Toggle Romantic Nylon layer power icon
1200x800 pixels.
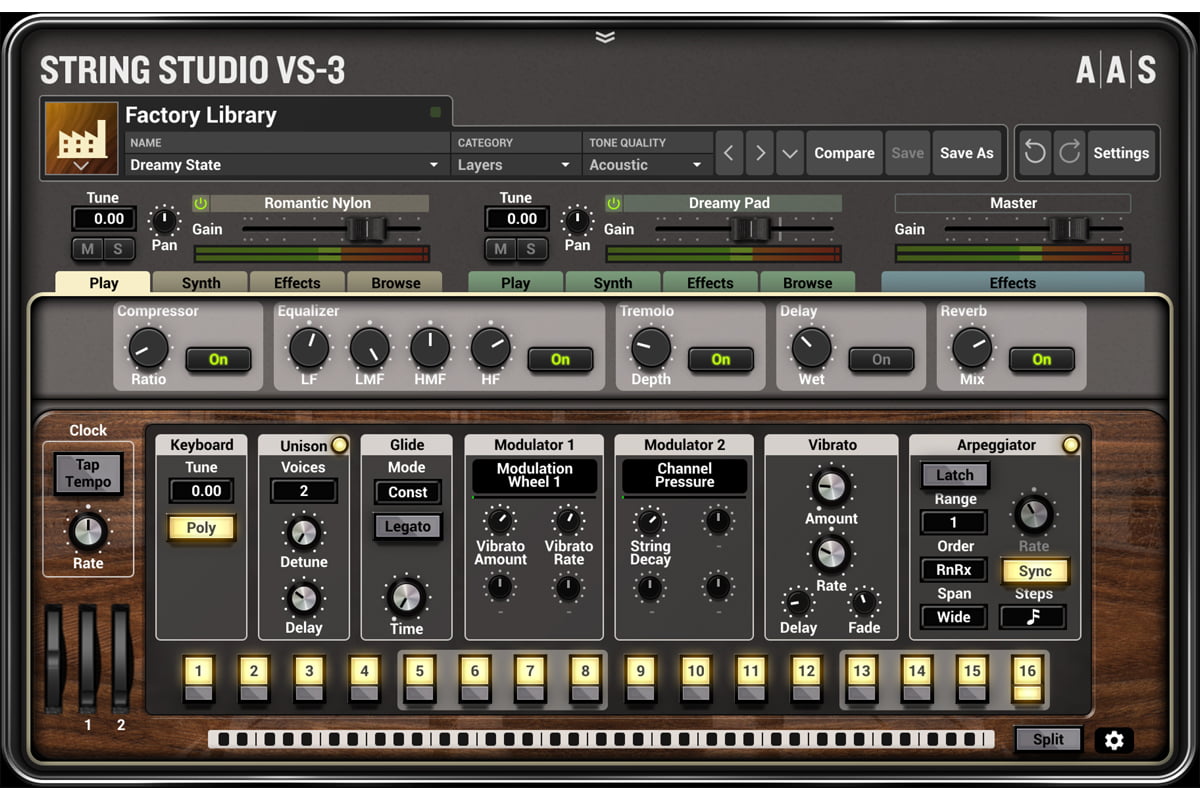coord(200,203)
